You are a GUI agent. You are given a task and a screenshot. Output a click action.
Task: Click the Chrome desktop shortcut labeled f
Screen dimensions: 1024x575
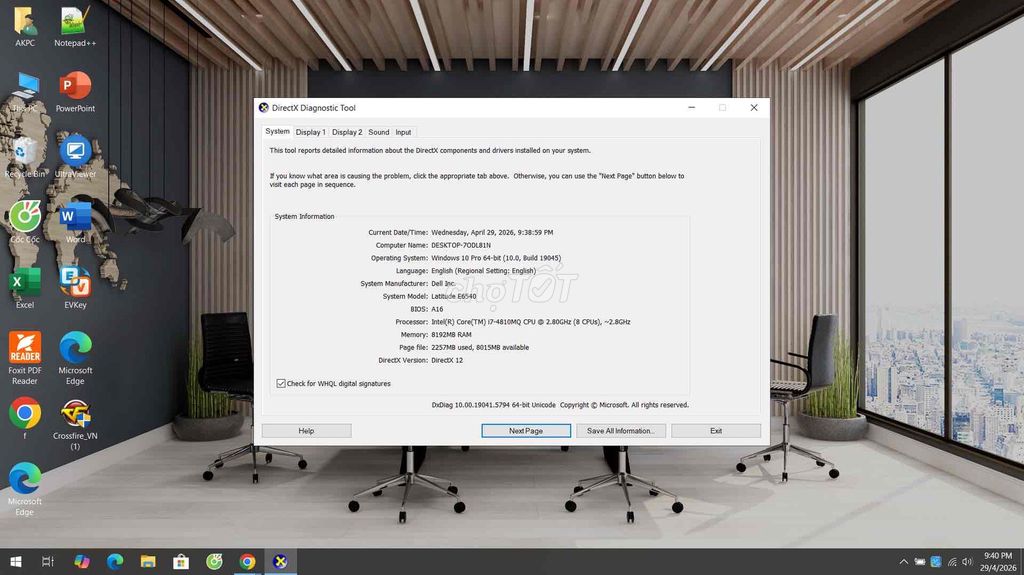[25, 418]
